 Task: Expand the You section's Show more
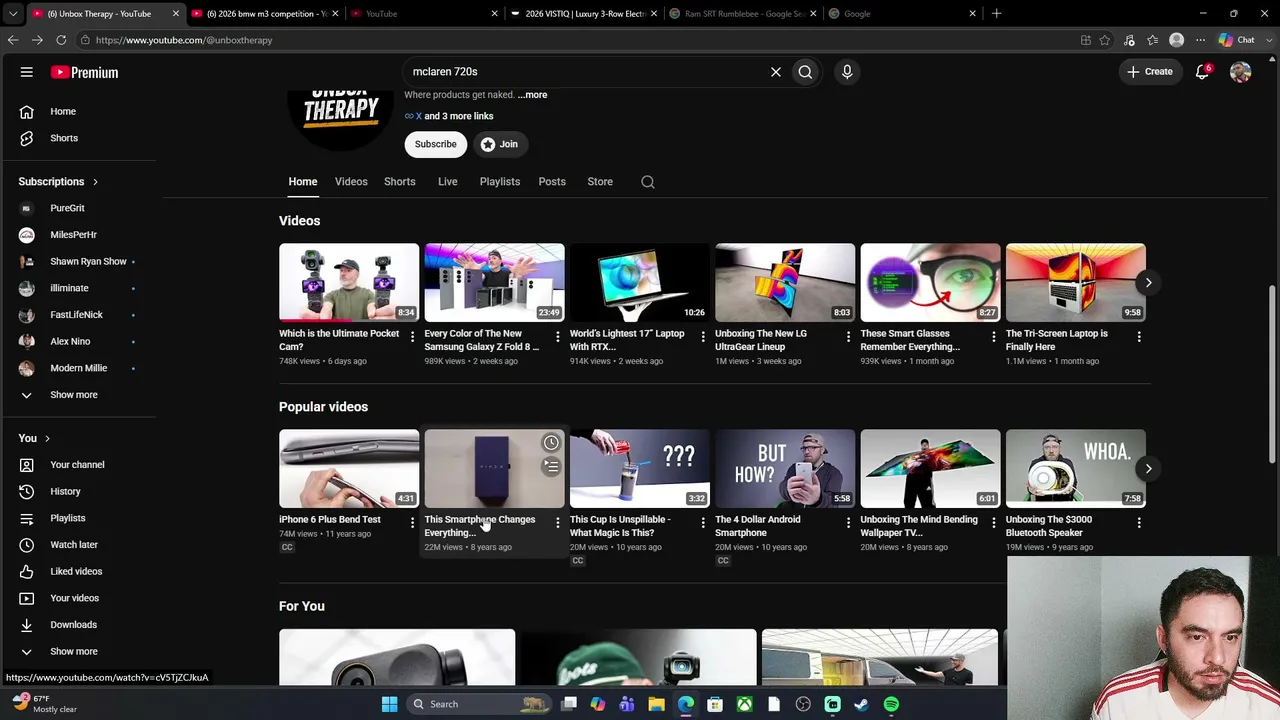[74, 651]
